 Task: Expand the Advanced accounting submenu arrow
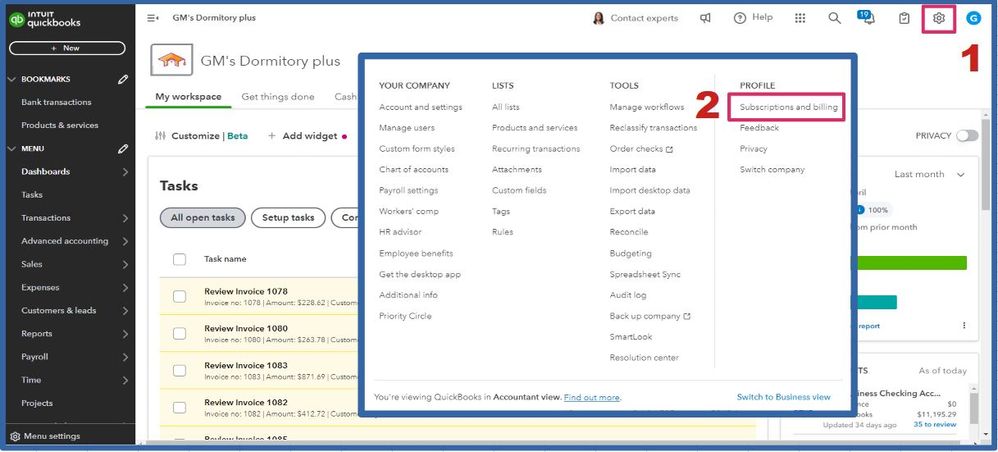click(x=125, y=241)
